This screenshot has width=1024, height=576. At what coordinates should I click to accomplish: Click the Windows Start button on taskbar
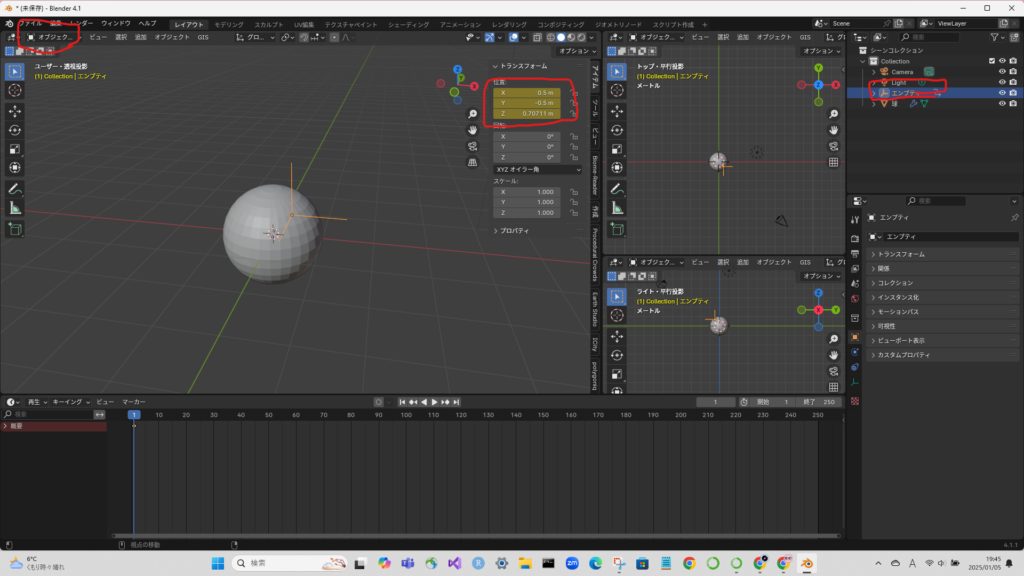coord(217,563)
